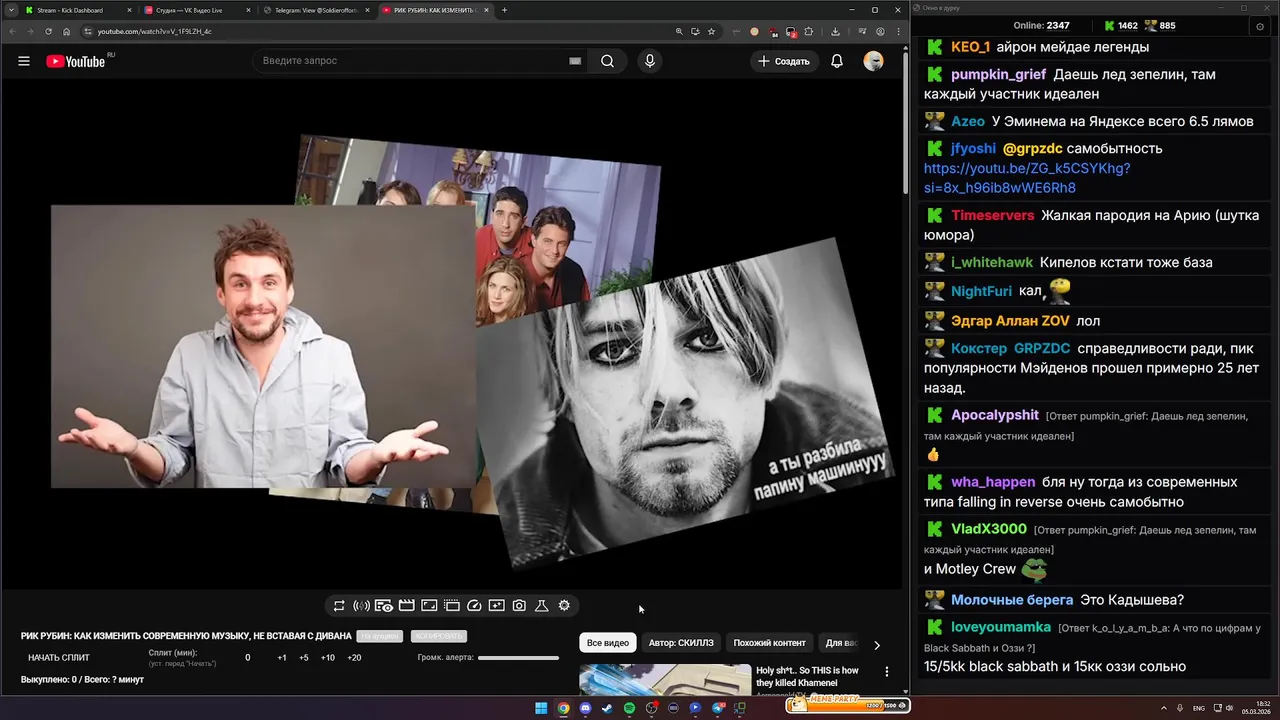This screenshot has height=720, width=1280.
Task: Click the broadcast waves icon in player toolbar
Action: [362, 606]
